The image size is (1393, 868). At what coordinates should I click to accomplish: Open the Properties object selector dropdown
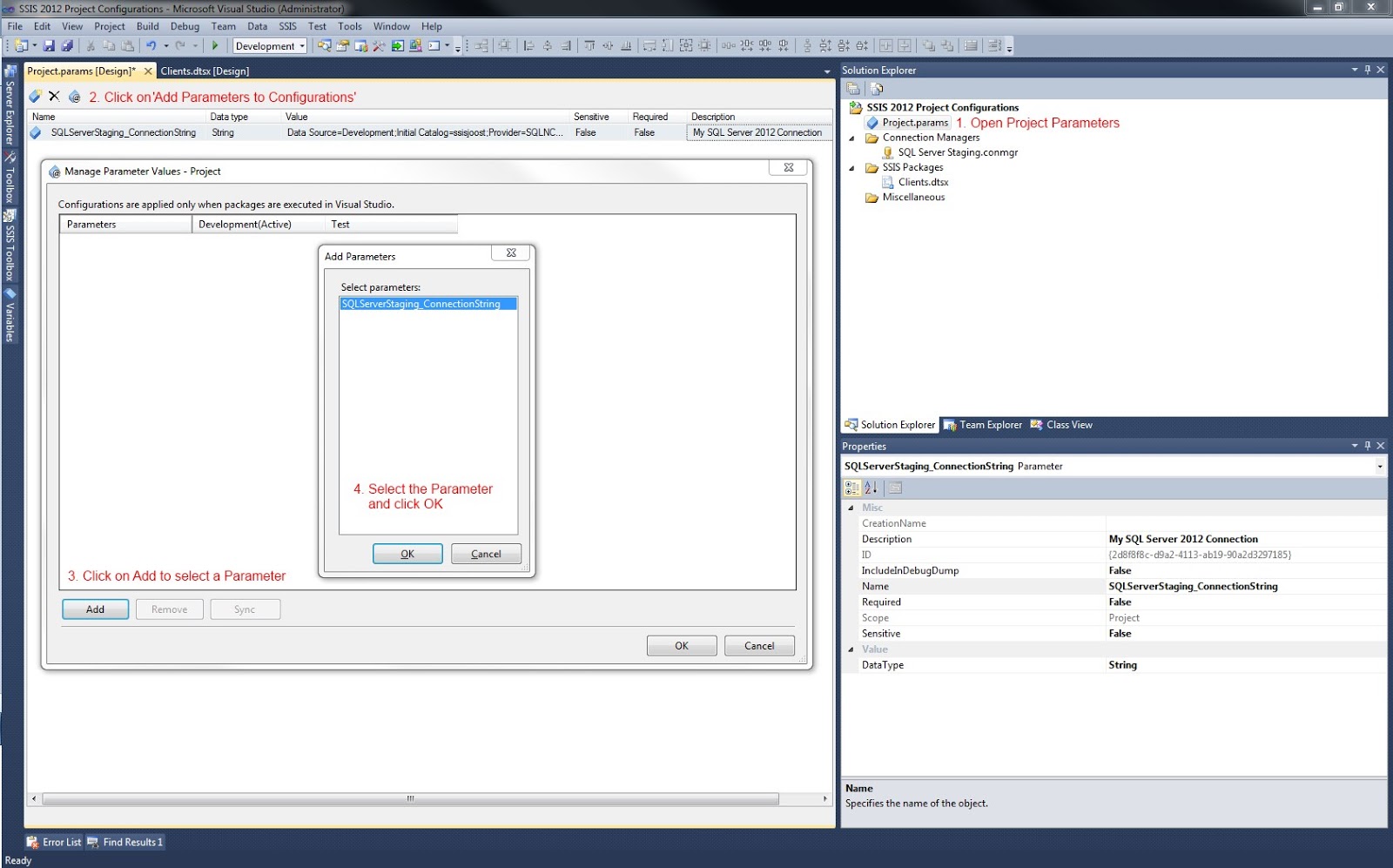(x=1379, y=467)
